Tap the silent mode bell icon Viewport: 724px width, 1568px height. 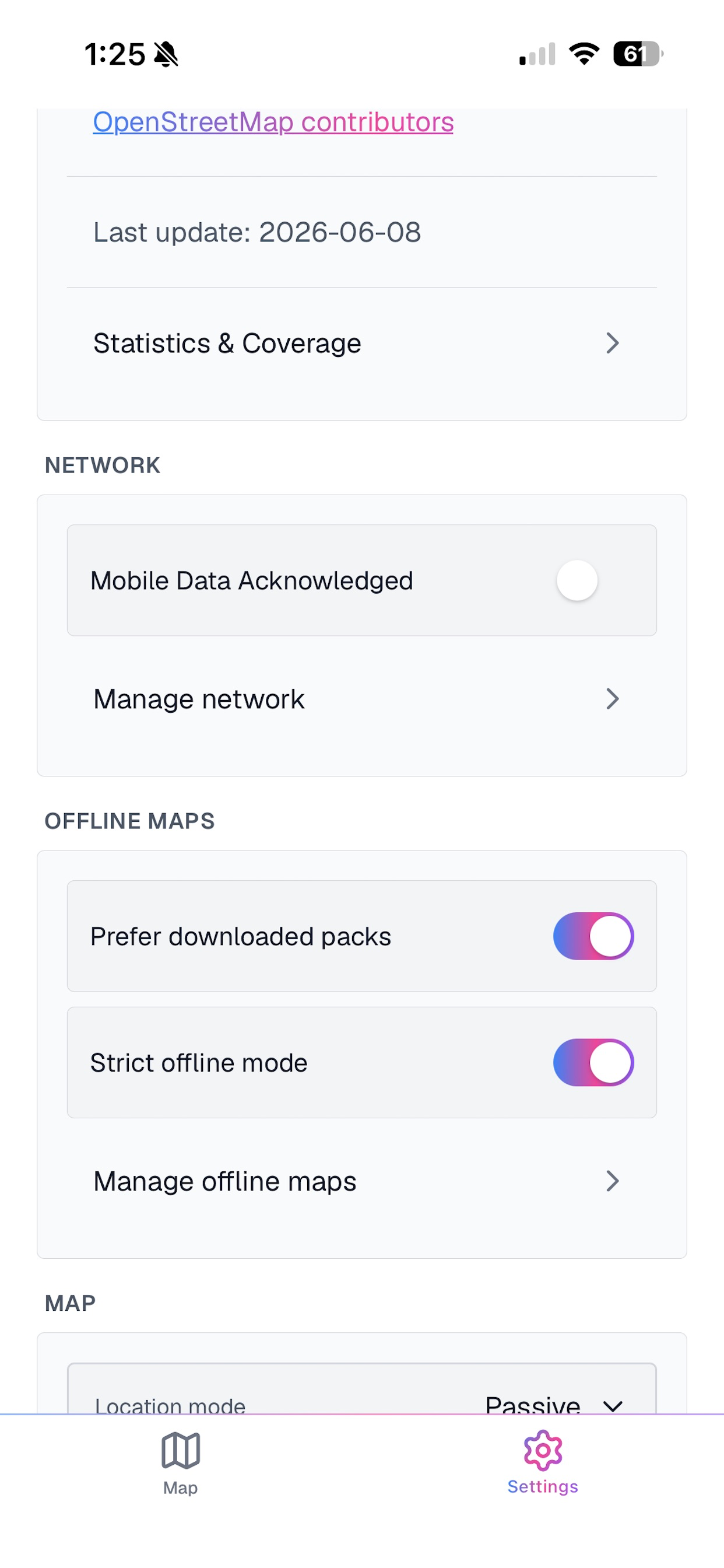click(x=166, y=54)
